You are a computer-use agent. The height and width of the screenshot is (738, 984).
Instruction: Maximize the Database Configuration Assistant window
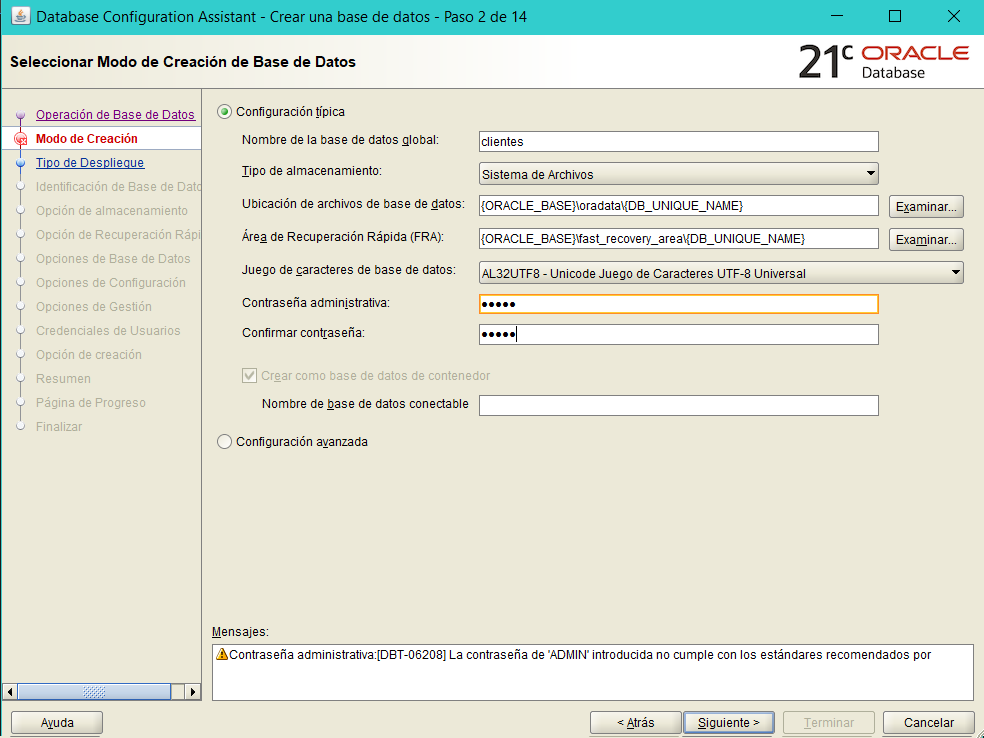896,16
